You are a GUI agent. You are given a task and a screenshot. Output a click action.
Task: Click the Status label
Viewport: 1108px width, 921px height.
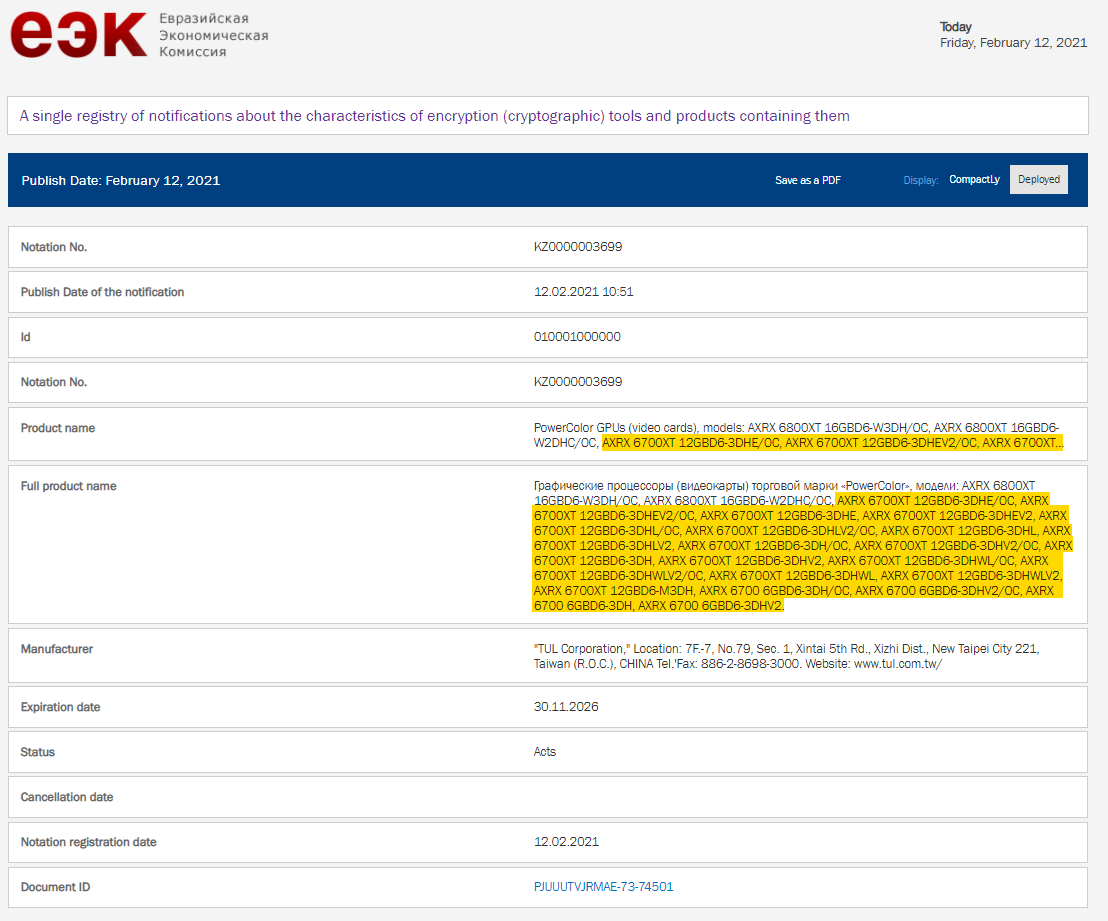coord(37,751)
